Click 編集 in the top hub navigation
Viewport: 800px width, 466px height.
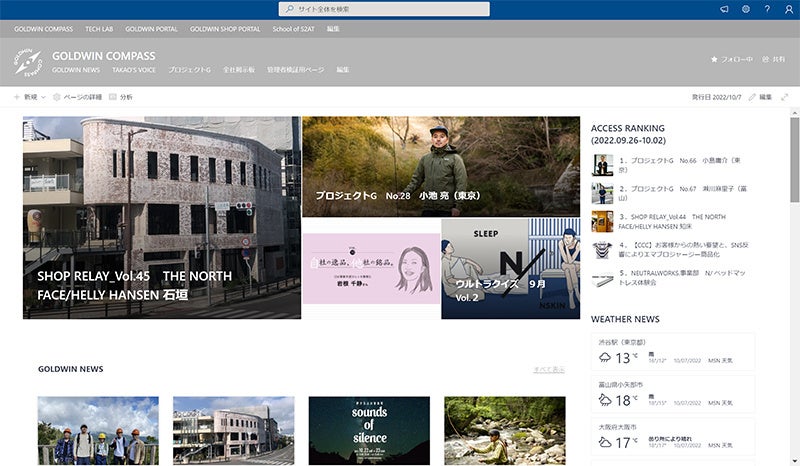coord(333,29)
